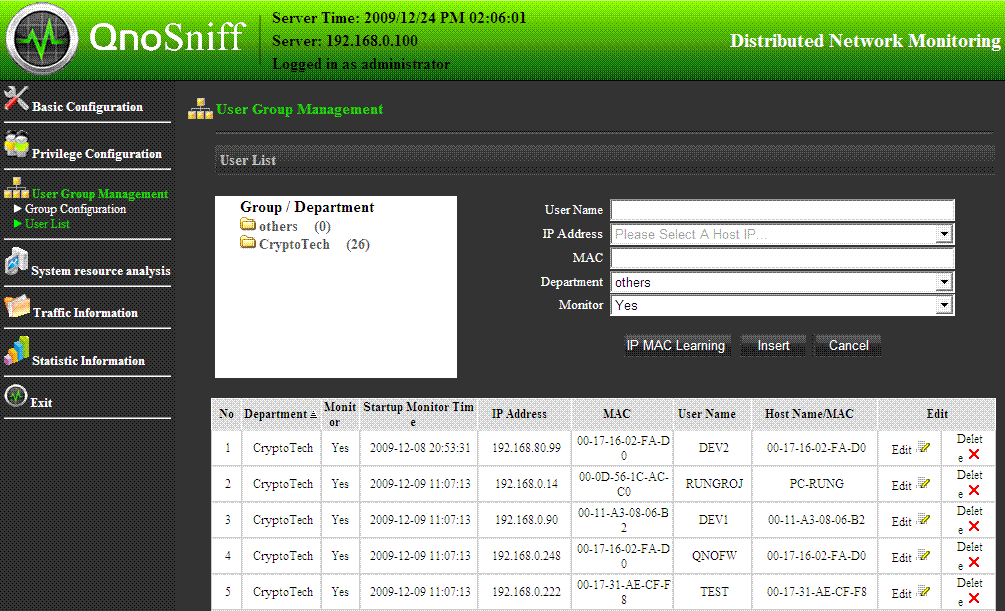Select the CryptoTech group in tree
This screenshot has height=611, width=1005.
[294, 244]
